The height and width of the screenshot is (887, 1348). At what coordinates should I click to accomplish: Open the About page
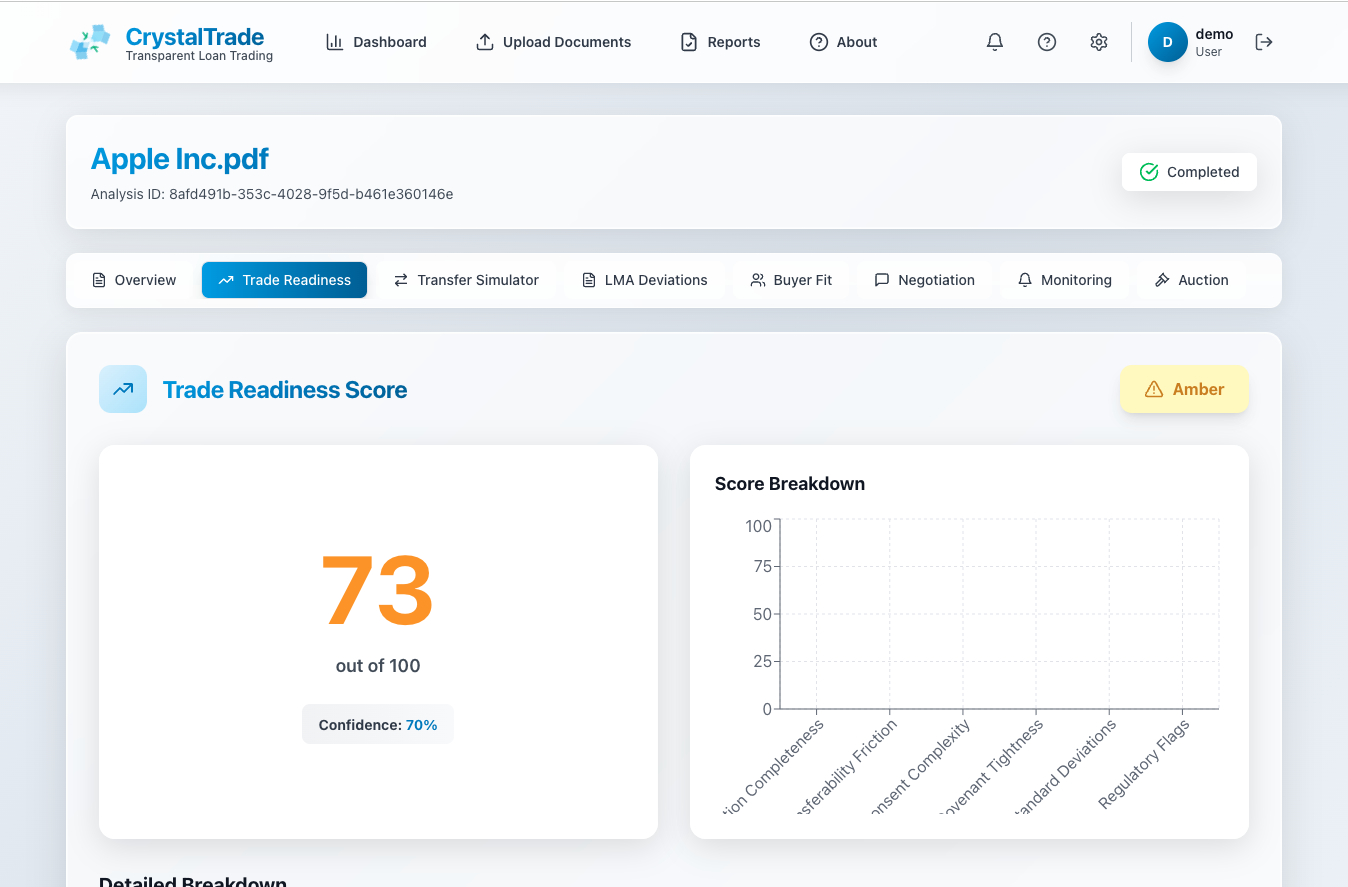pos(843,42)
